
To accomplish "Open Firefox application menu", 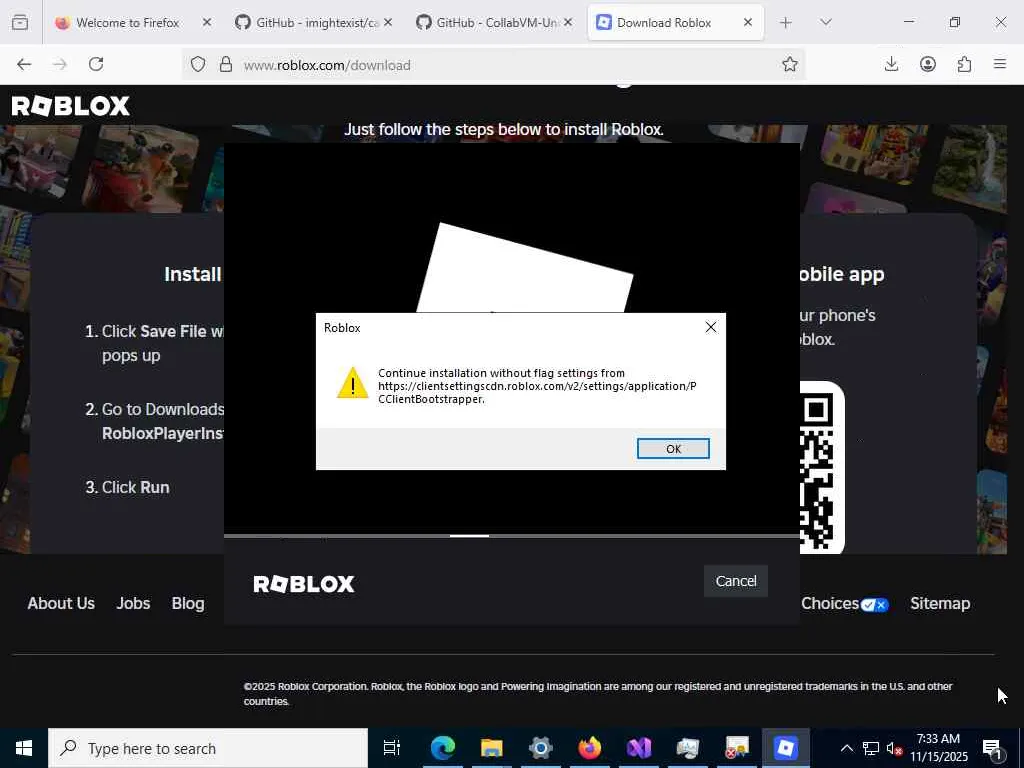I will 1000,64.
